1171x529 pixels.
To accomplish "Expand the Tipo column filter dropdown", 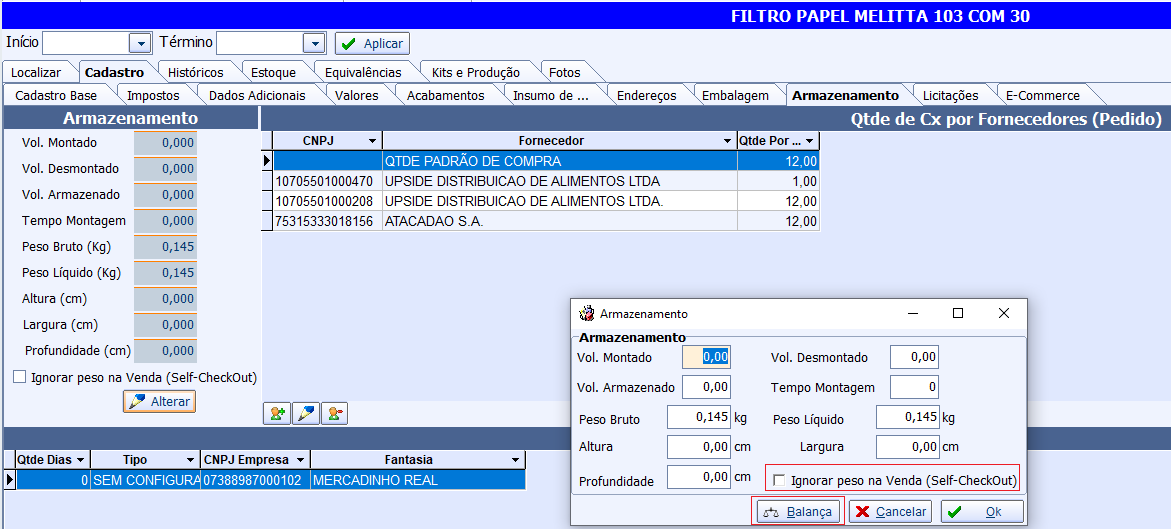I will (191, 460).
